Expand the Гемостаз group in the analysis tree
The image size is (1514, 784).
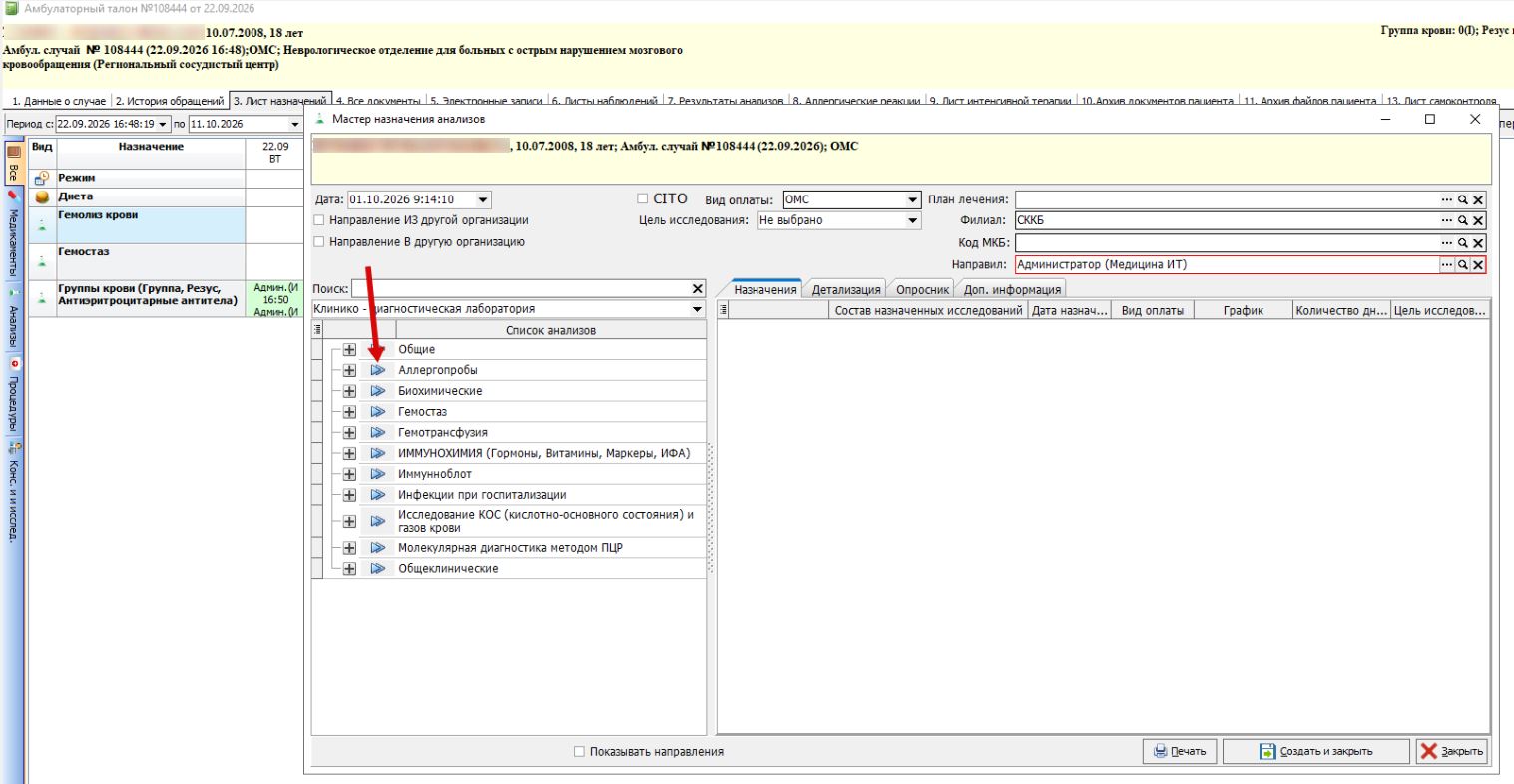pyautogui.click(x=349, y=412)
